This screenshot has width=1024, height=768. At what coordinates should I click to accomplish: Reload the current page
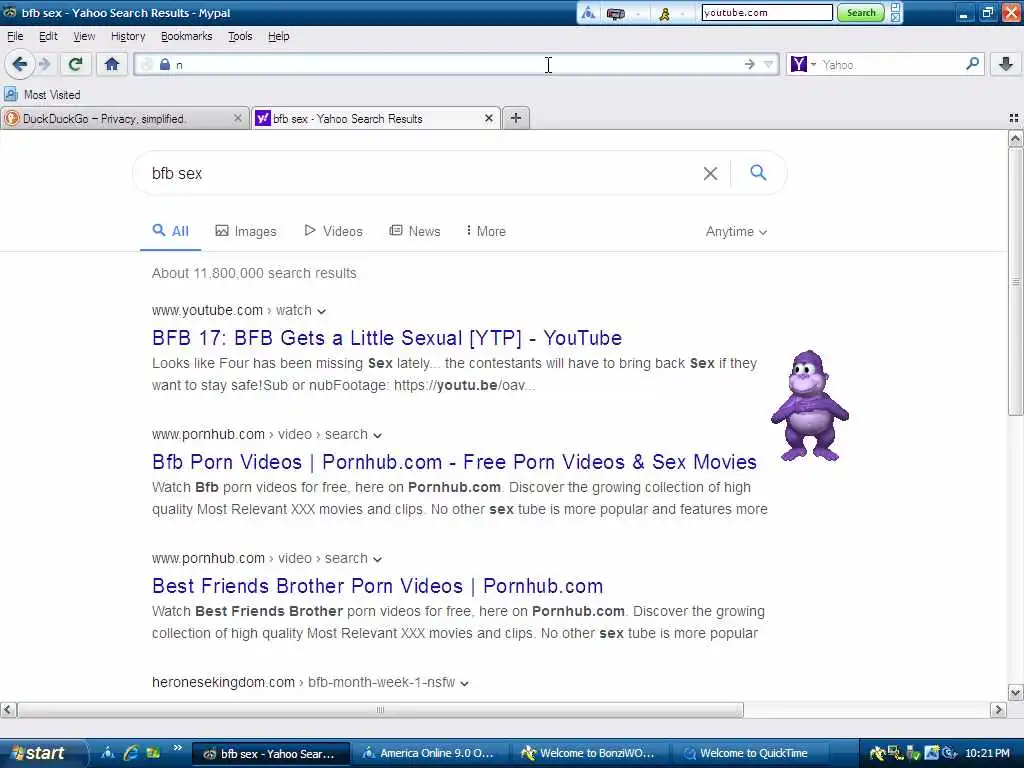click(75, 64)
